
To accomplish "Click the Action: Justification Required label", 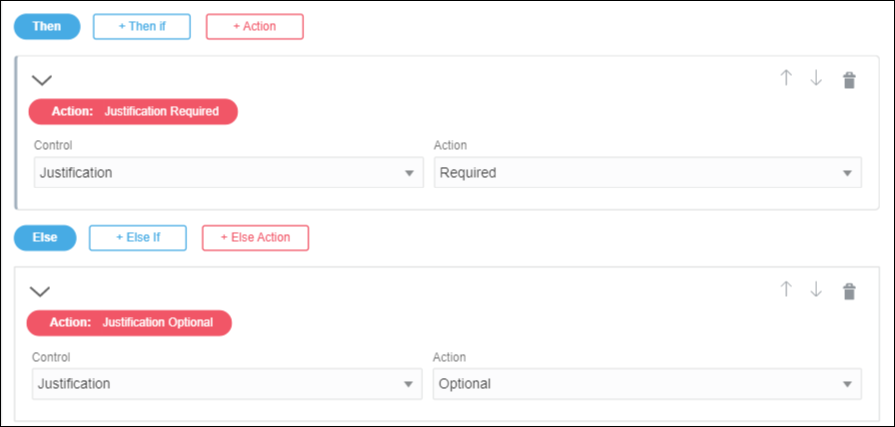I will 133,111.
